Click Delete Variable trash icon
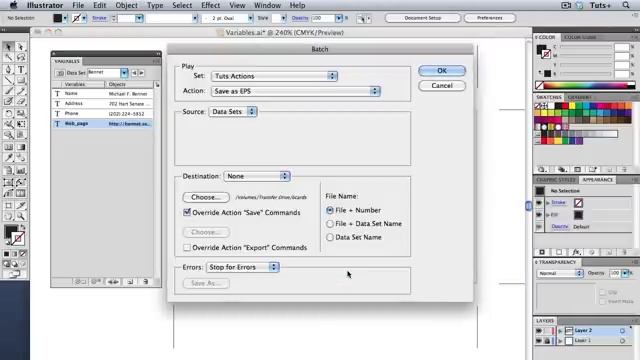The image size is (640, 360). coord(145,282)
